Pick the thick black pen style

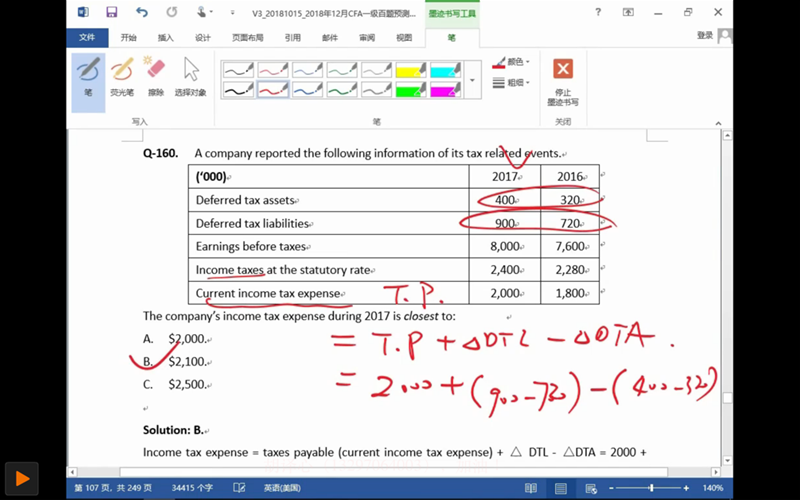coord(239,89)
